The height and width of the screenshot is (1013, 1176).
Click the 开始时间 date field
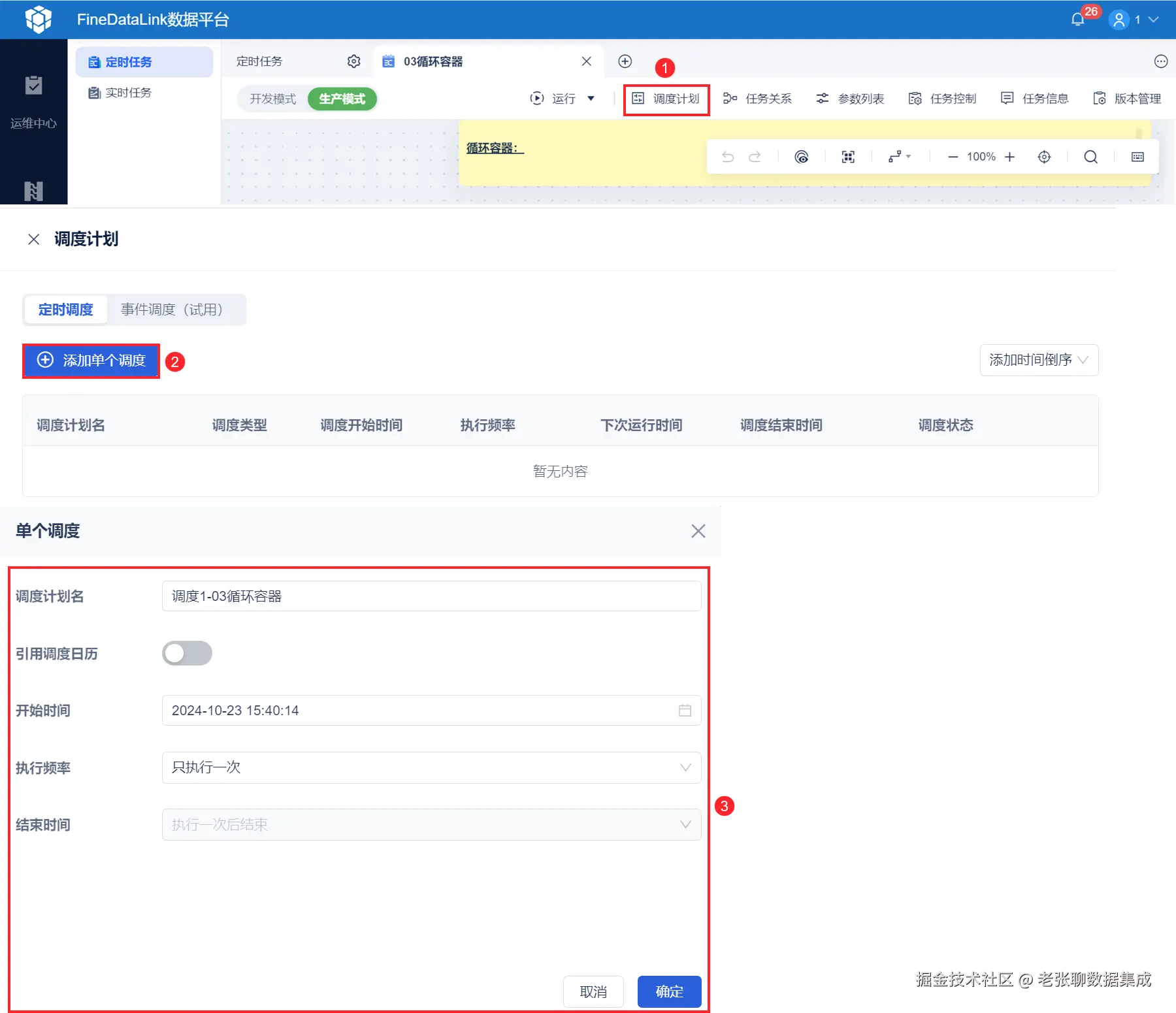[431, 711]
